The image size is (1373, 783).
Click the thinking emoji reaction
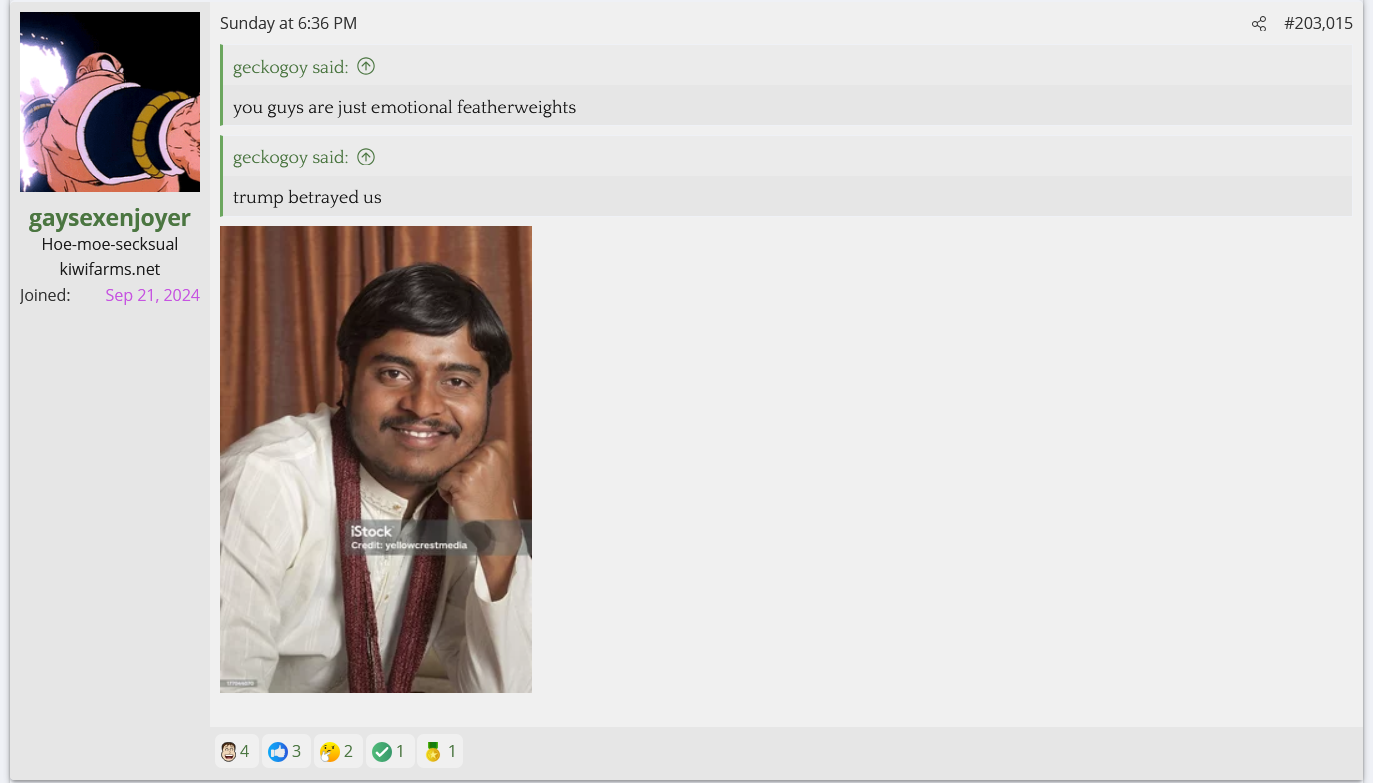(x=337, y=751)
